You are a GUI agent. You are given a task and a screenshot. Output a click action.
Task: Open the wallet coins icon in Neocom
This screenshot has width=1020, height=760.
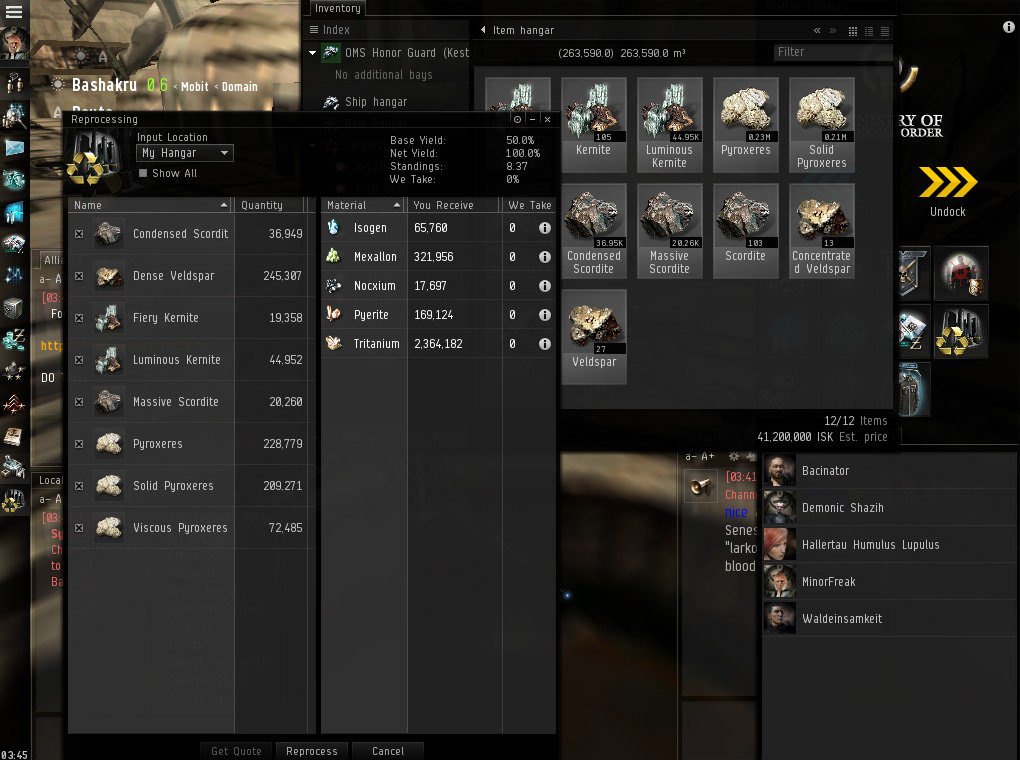tap(14, 340)
